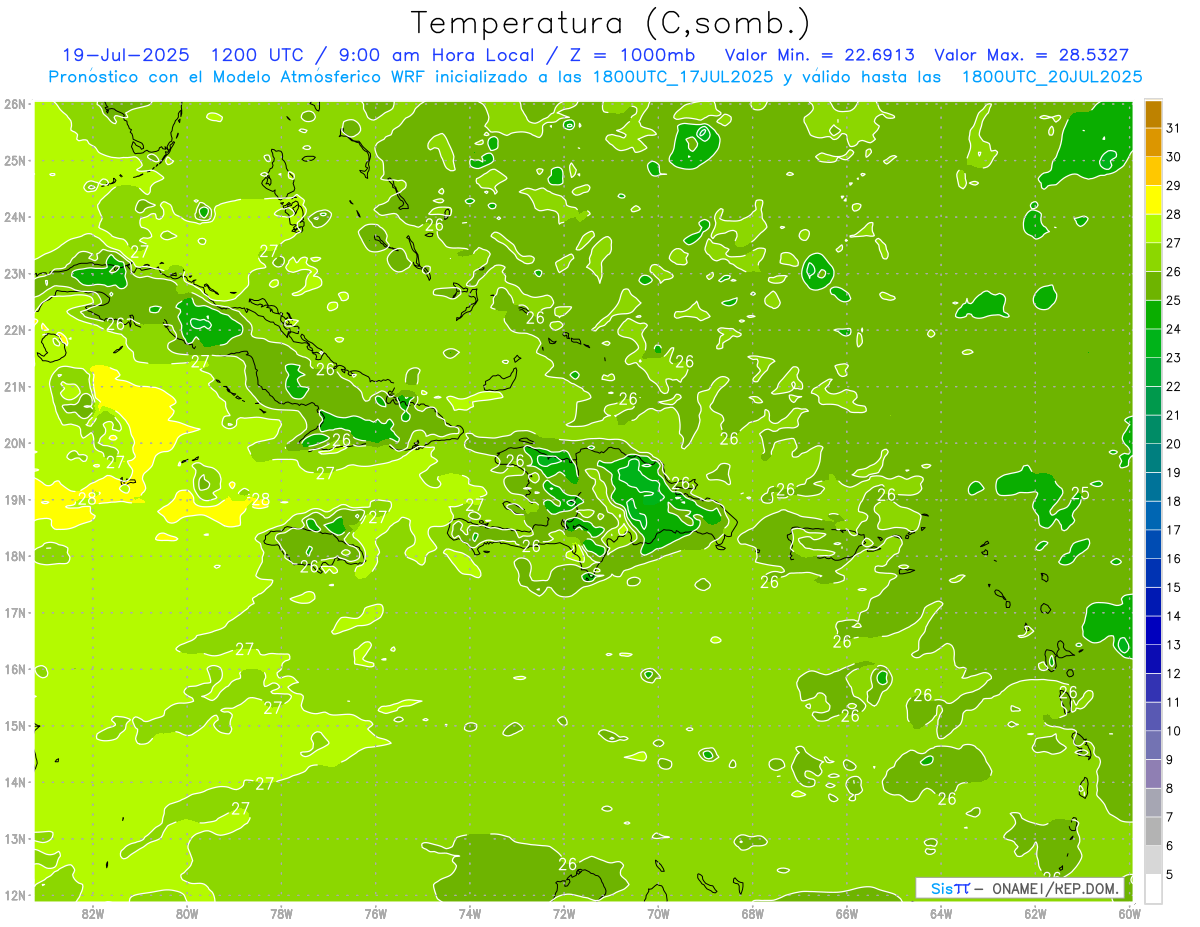Click the "76W" longitude axis label
The height and width of the screenshot is (927, 1200).
376,913
